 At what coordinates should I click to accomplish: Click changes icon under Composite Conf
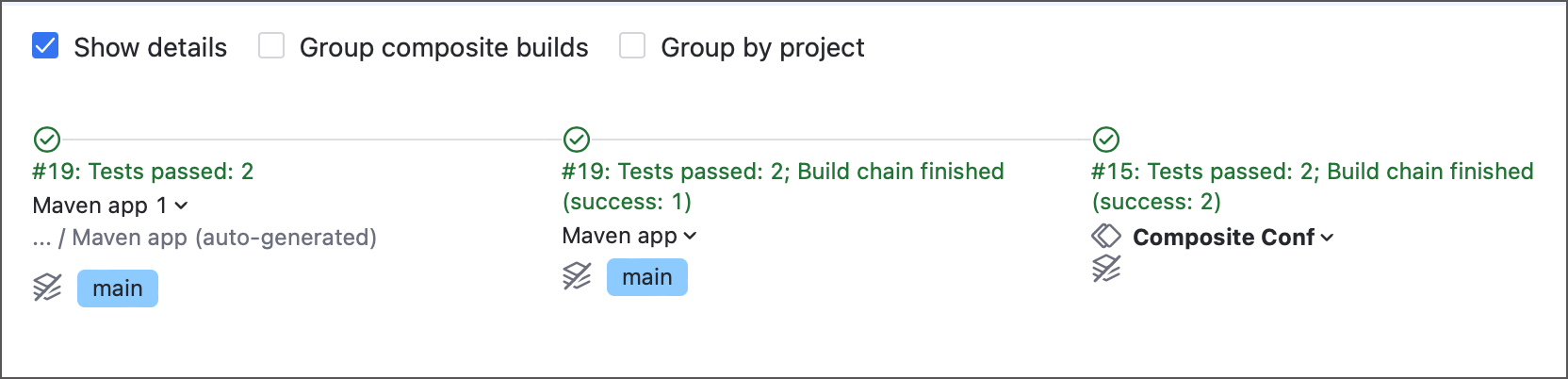click(1106, 269)
